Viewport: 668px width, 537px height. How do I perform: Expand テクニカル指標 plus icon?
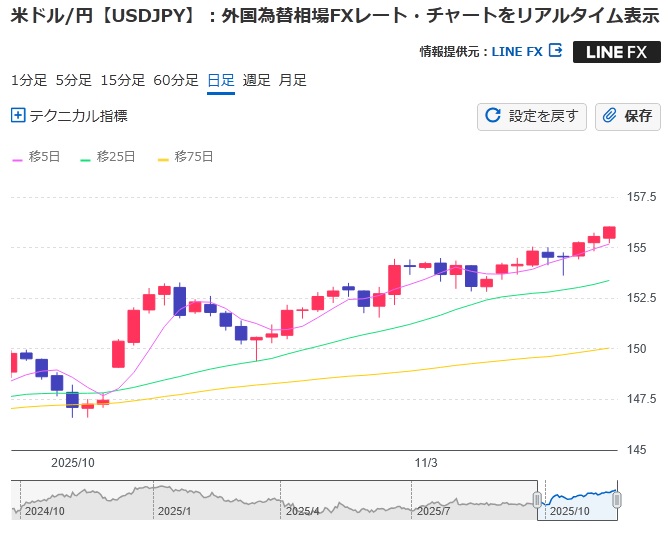pos(17,116)
